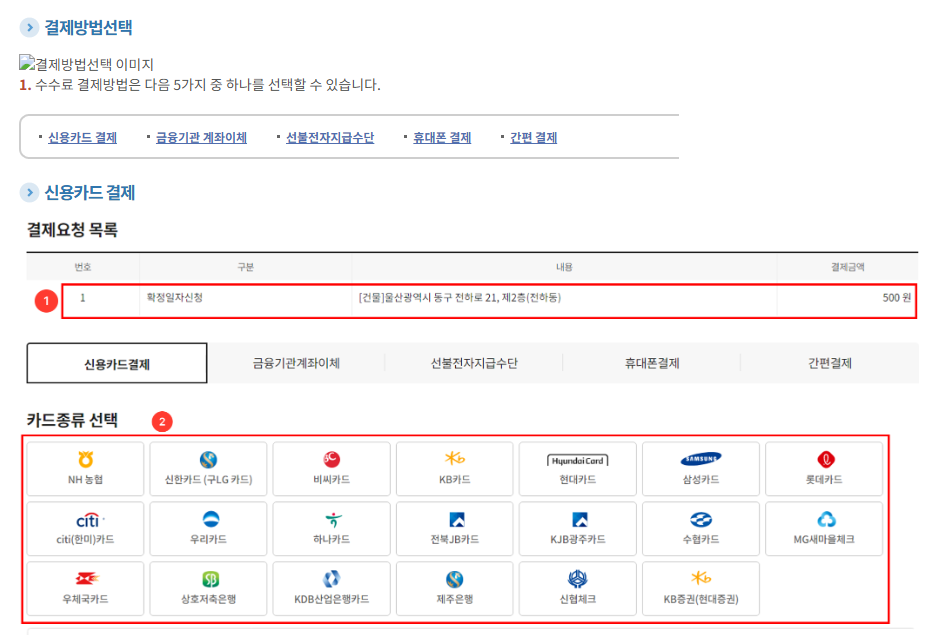Click the 500 원 payment amount
This screenshot has height=635, width=930.
click(896, 298)
